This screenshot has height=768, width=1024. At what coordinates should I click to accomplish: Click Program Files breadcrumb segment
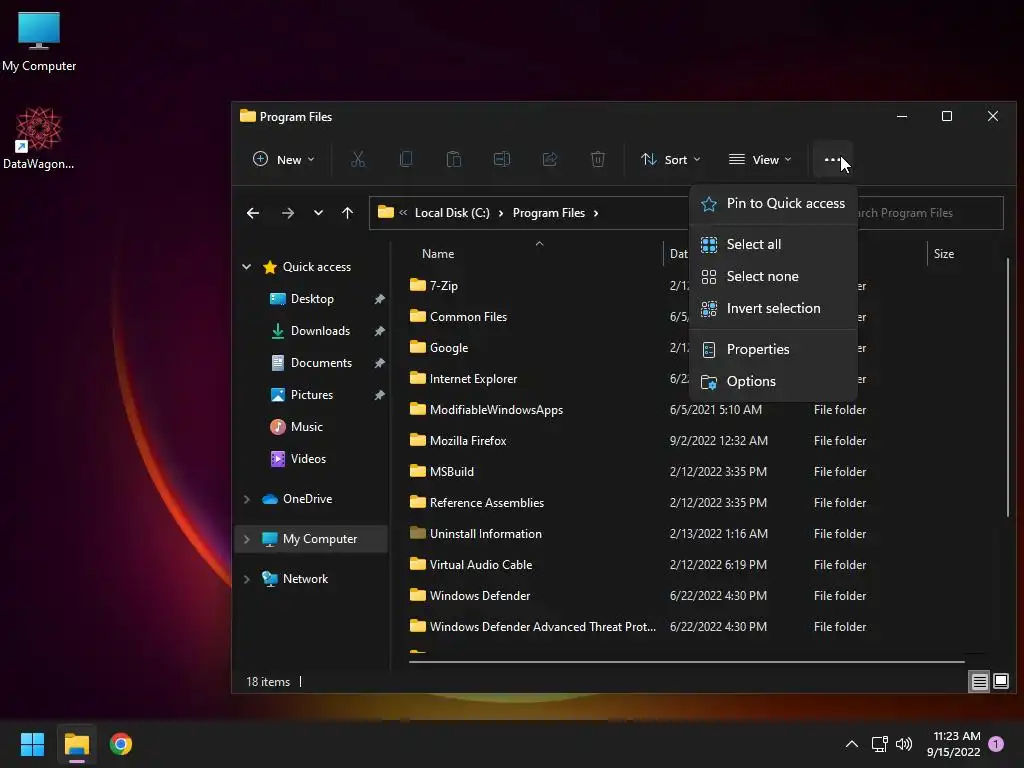(x=549, y=213)
